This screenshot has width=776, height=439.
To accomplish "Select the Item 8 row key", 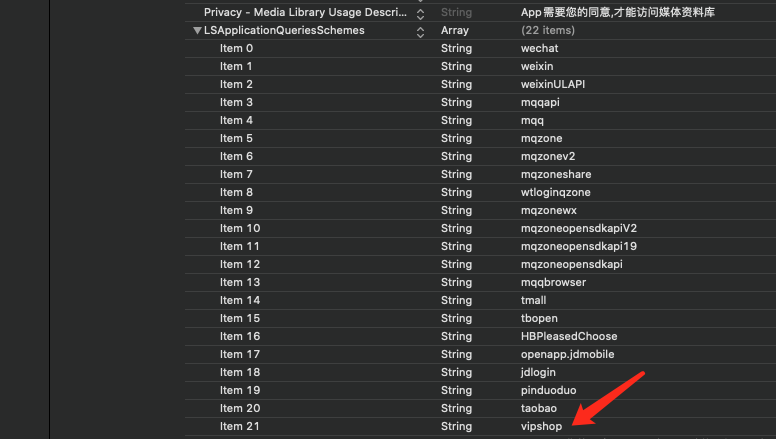I will [236, 193].
